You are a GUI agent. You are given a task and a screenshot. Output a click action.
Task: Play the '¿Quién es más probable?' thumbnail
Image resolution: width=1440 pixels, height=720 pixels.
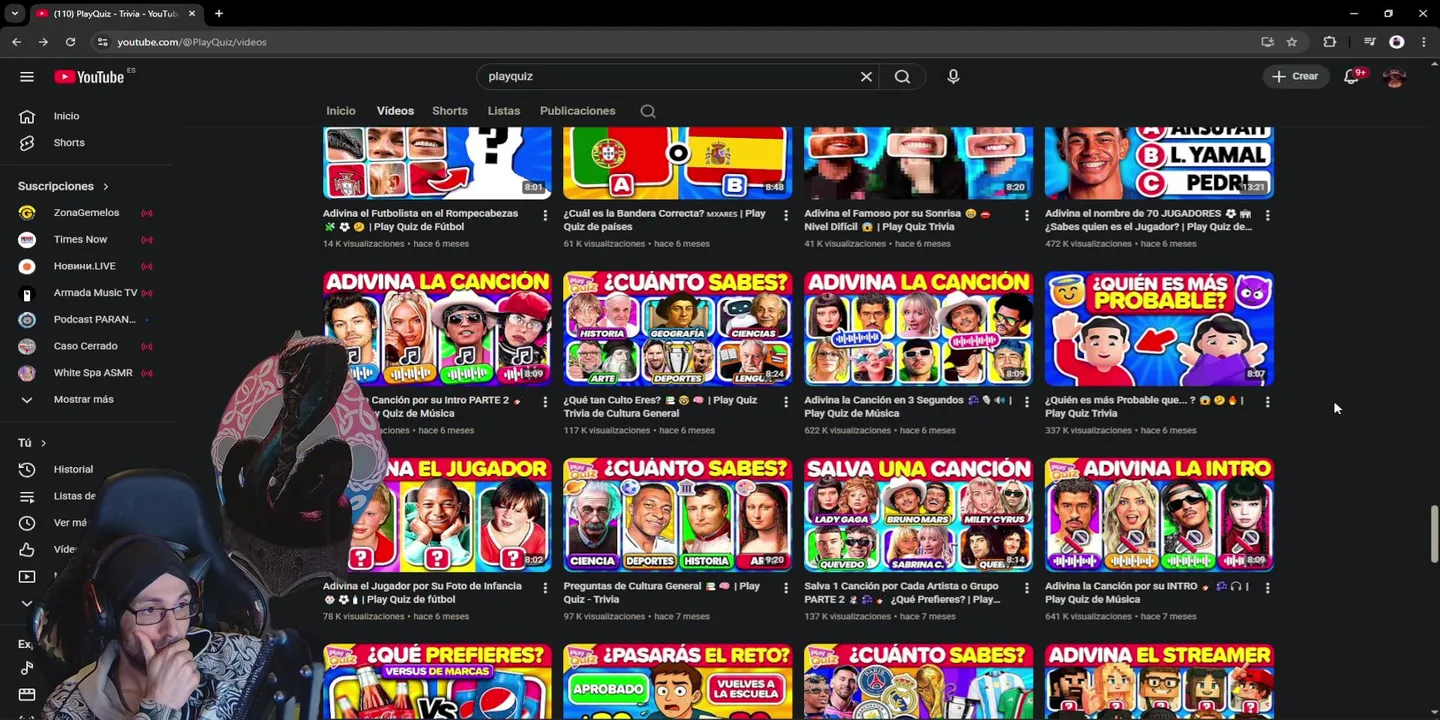coord(1159,329)
